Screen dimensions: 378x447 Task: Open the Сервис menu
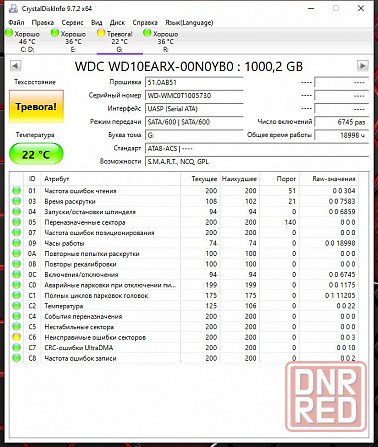point(72,23)
